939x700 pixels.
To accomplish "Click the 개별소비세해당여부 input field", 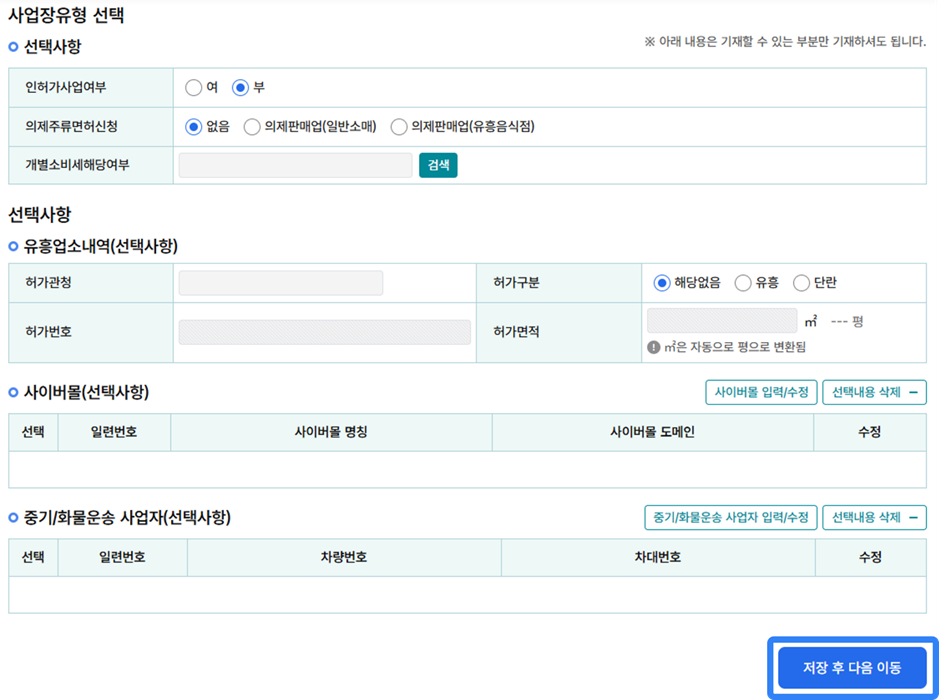I will click(x=295, y=165).
